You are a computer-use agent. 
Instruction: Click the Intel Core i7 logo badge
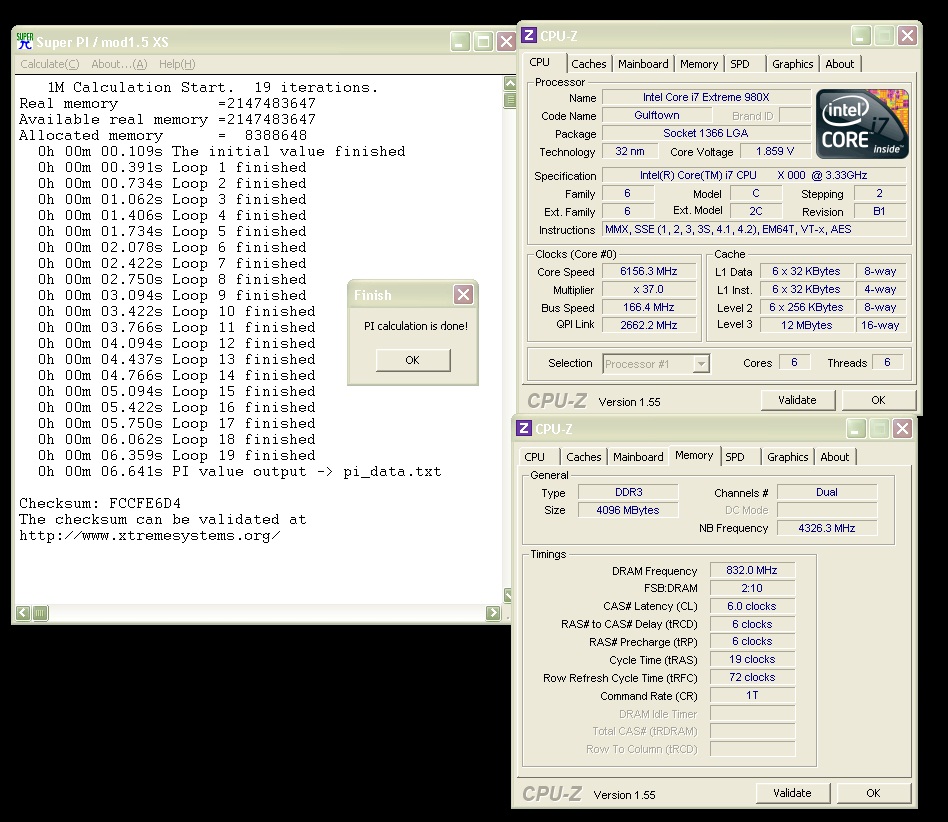863,123
